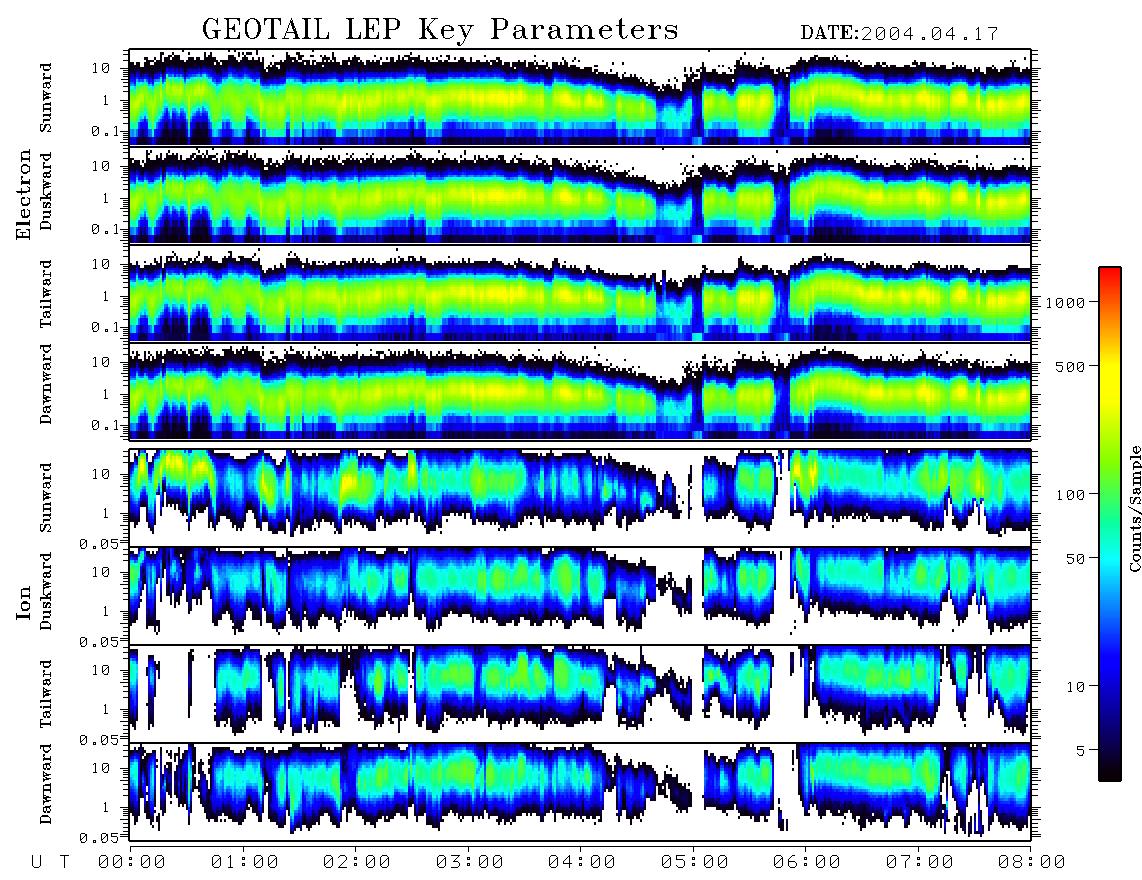The width and height of the screenshot is (1142, 880).
Task: Select the Electron 'Duskward' axis label
Action: click(x=45, y=191)
